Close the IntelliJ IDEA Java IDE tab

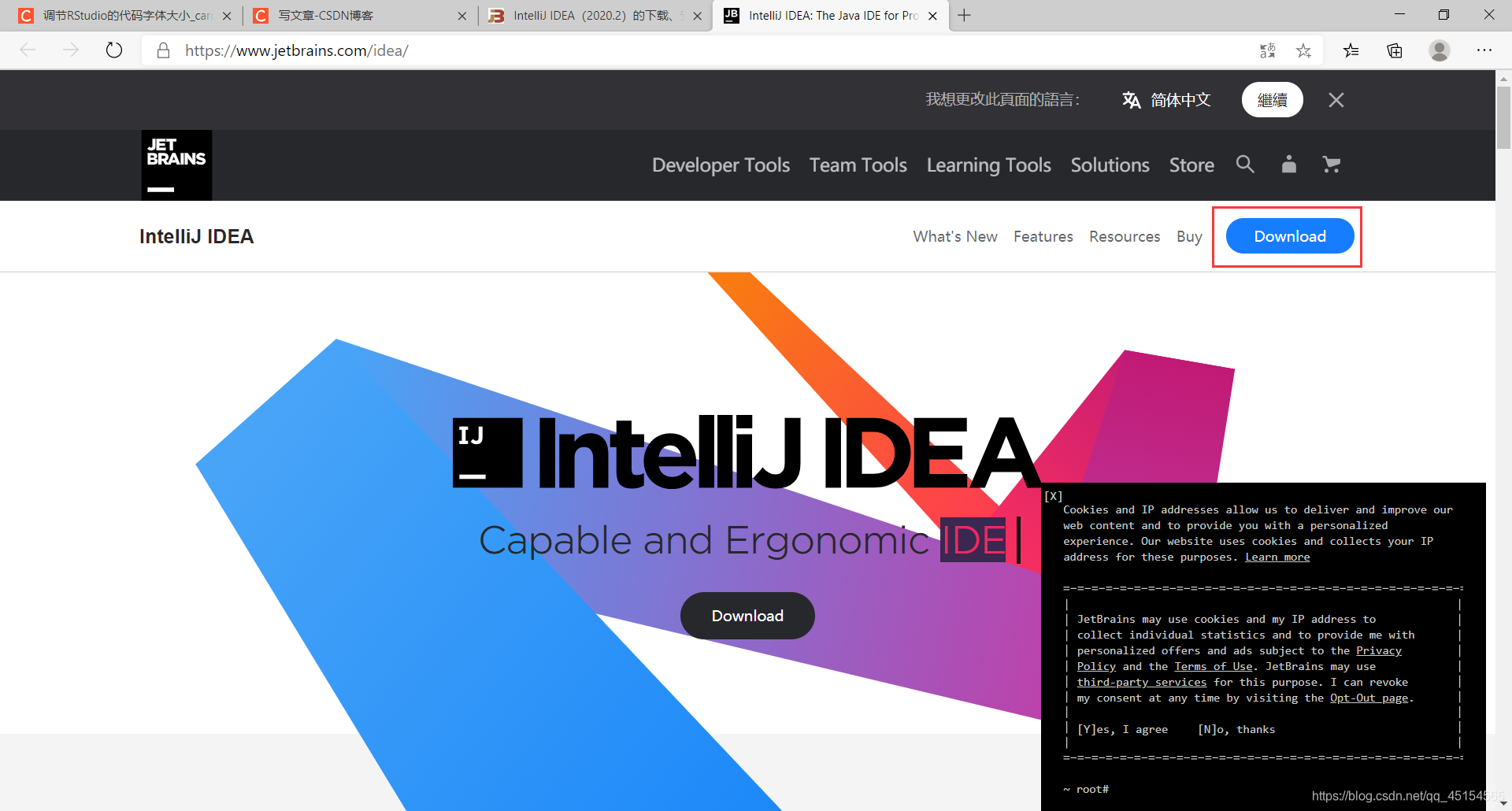coord(932,16)
